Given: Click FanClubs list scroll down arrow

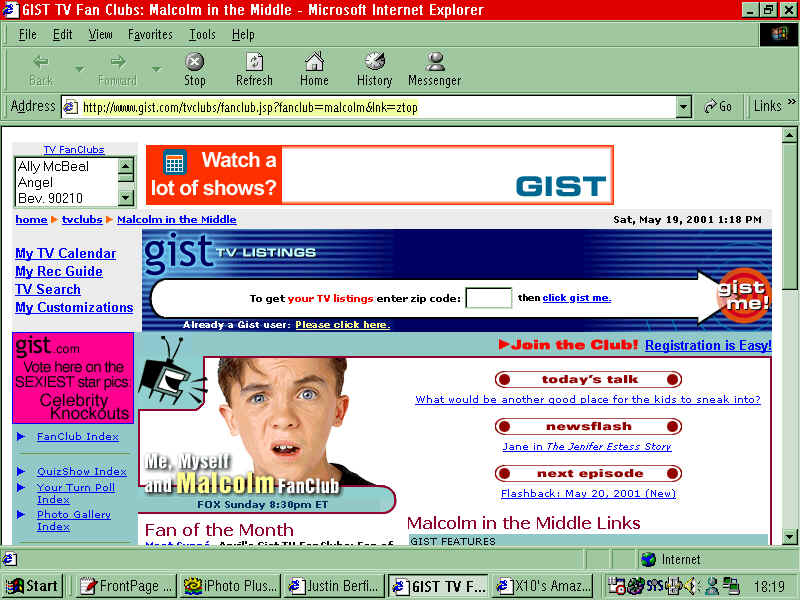Looking at the screenshot, I should 126,197.
